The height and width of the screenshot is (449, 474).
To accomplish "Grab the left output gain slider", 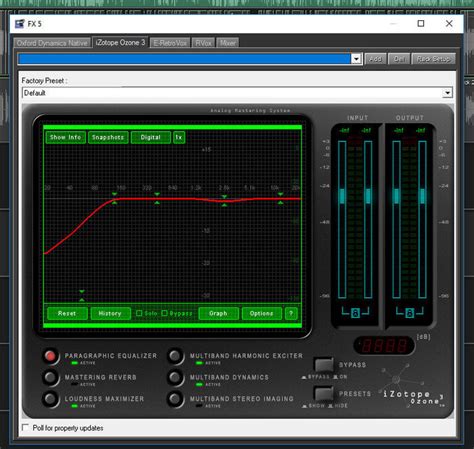I will (396, 196).
